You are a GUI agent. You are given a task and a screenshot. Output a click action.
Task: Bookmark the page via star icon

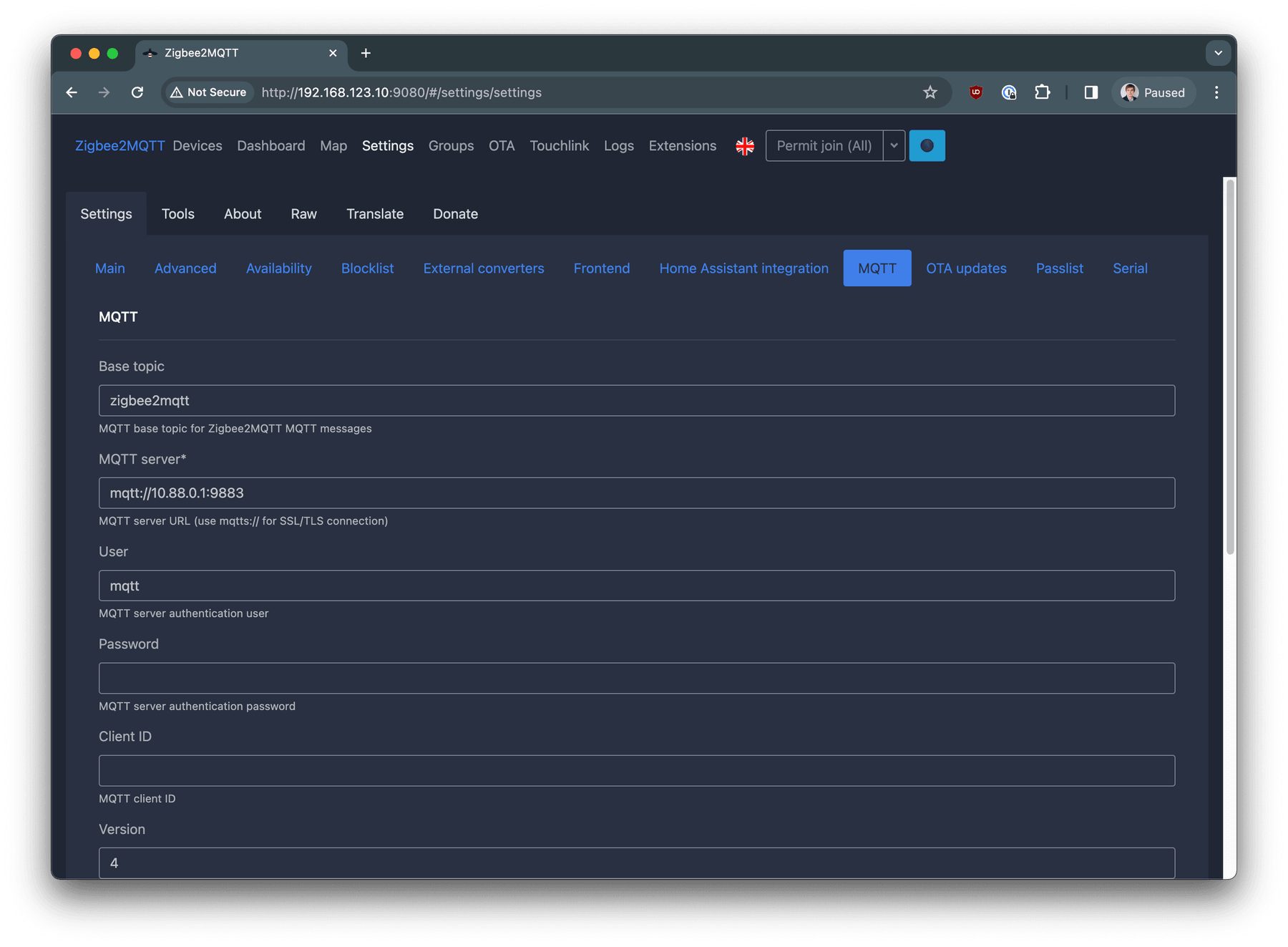point(930,92)
